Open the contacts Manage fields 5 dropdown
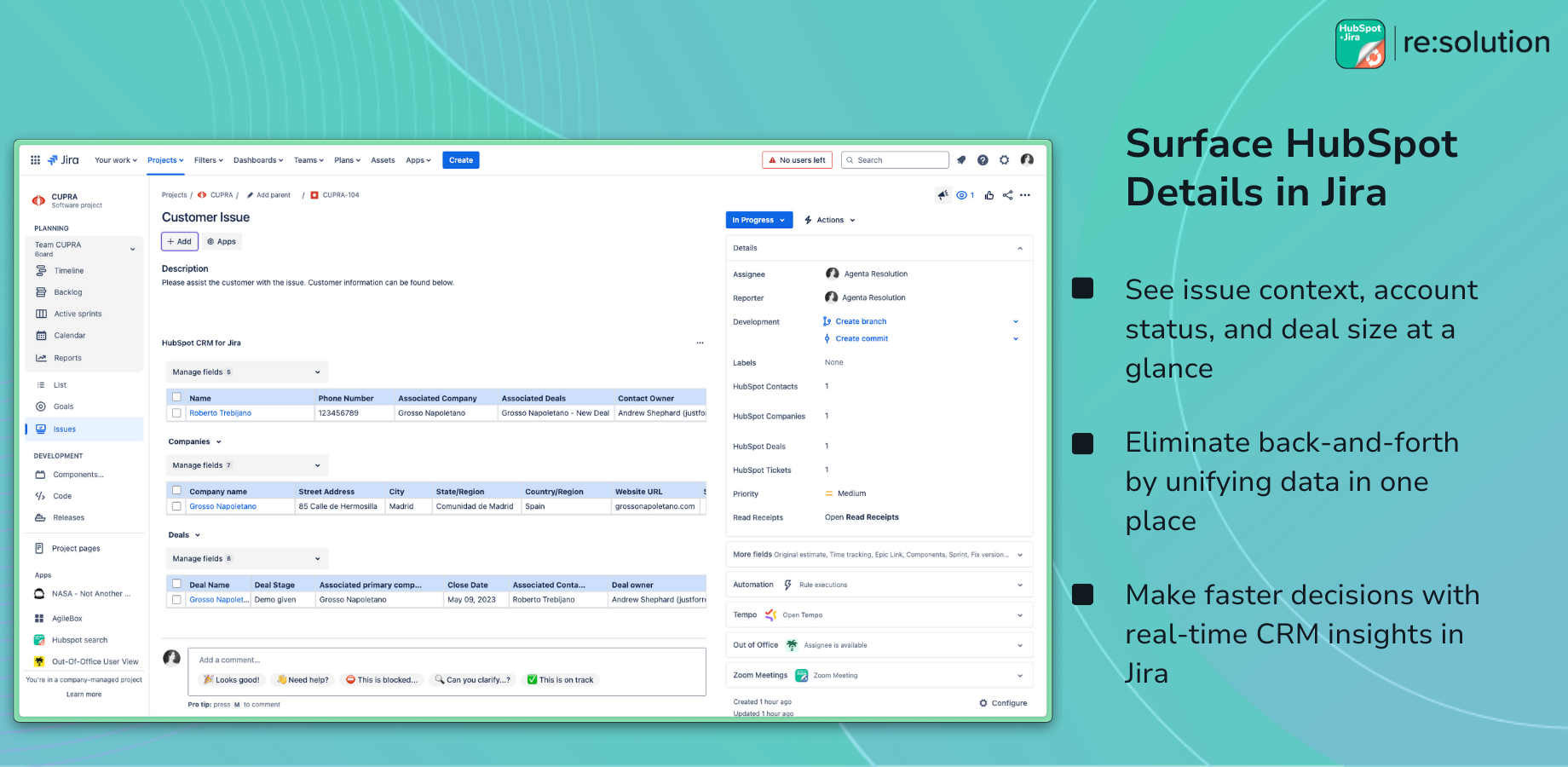Viewport: 1568px width, 767px height. [247, 372]
